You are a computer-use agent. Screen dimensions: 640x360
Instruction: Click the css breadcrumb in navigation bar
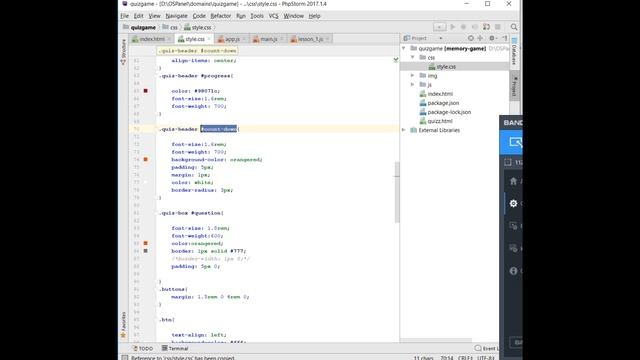point(170,27)
